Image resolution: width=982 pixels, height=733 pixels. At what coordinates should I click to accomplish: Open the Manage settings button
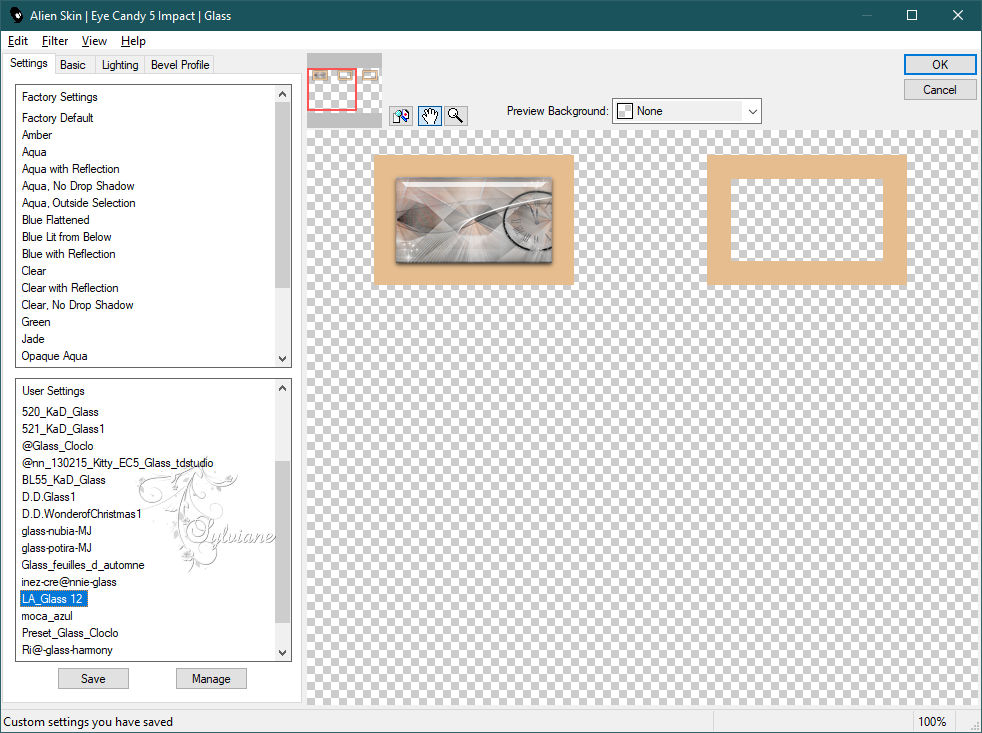coord(211,678)
